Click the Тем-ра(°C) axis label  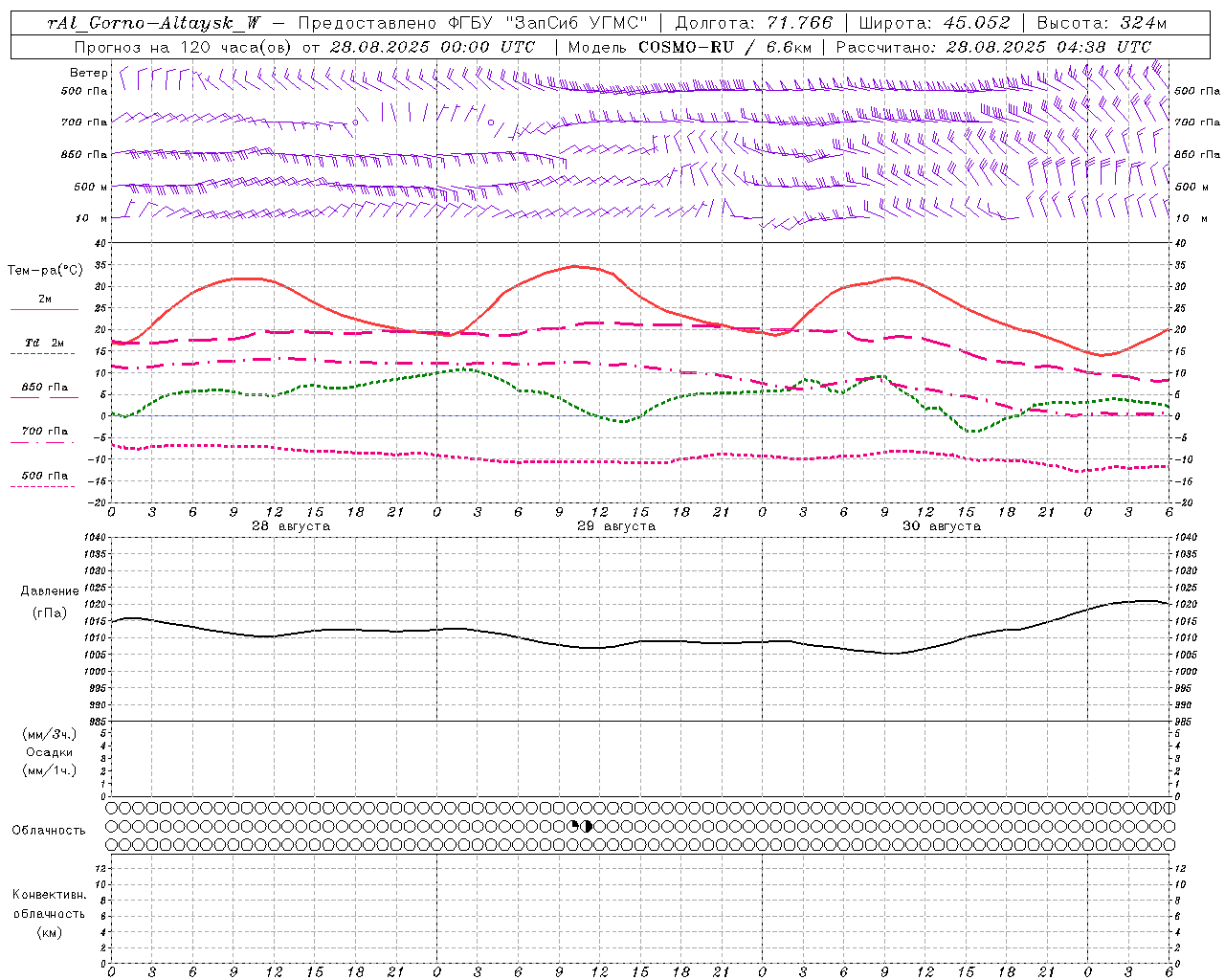45,271
